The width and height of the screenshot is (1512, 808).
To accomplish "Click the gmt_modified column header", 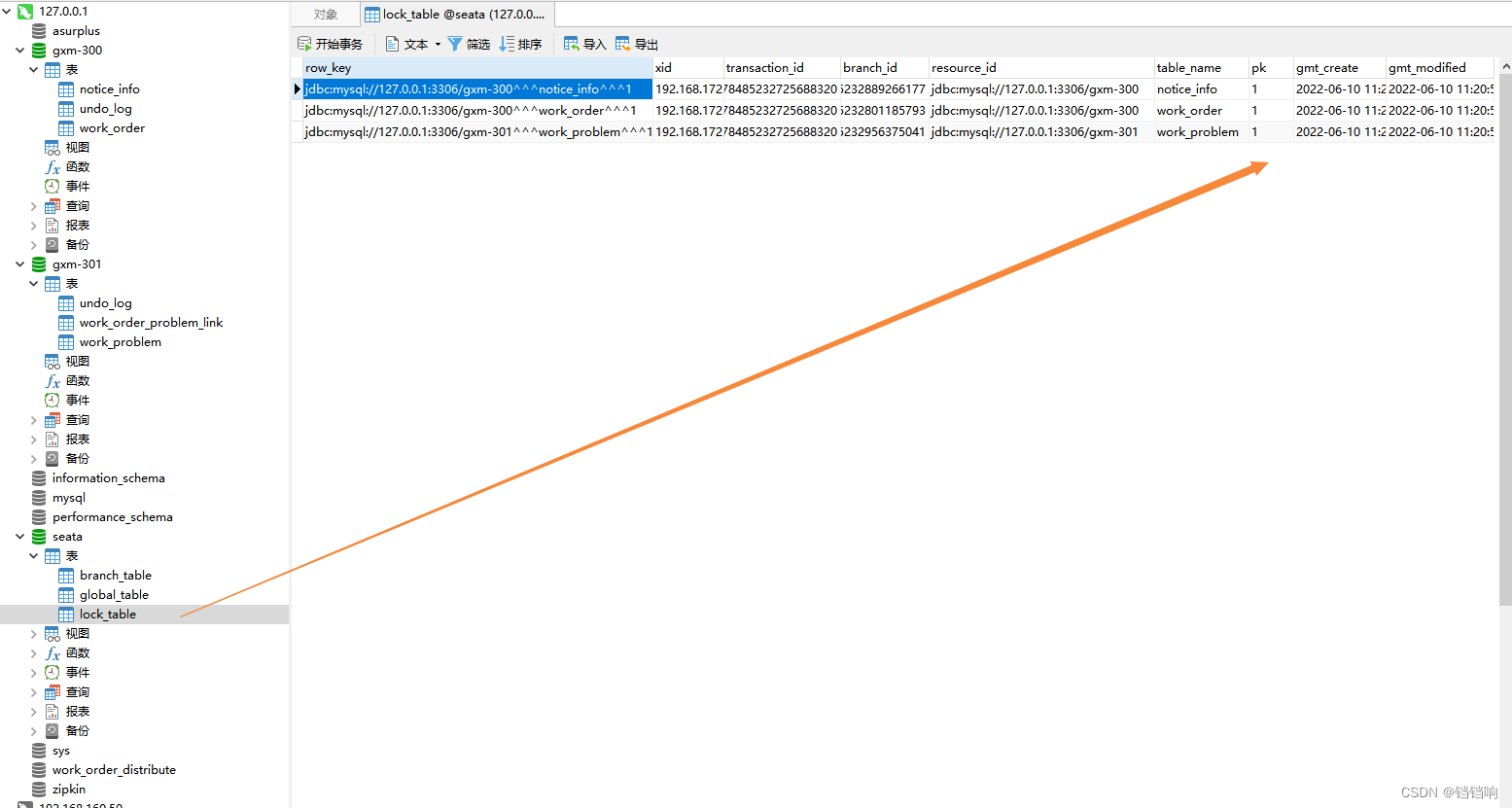I will (1440, 68).
